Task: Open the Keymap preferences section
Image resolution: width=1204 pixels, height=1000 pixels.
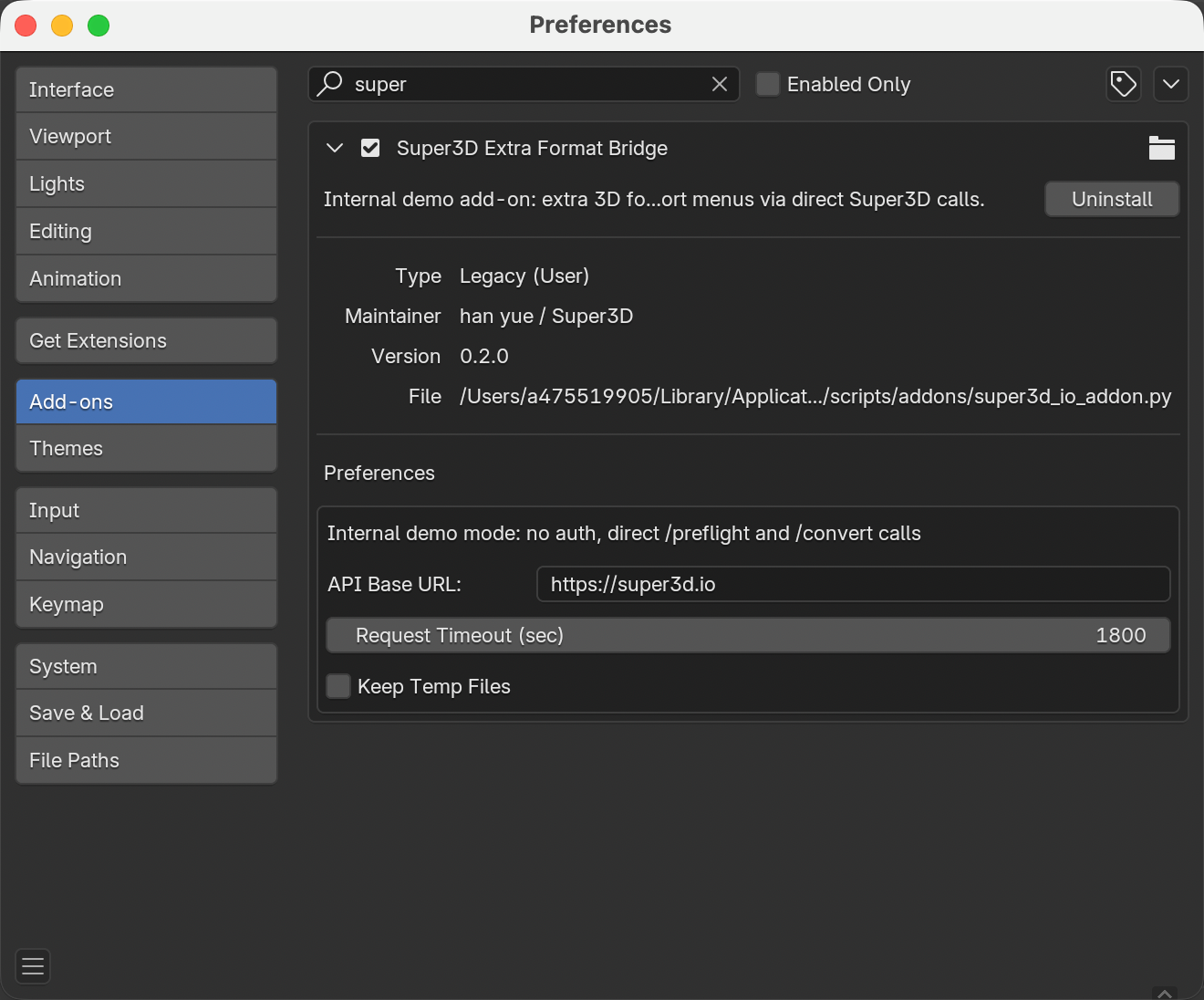Action: click(x=146, y=604)
